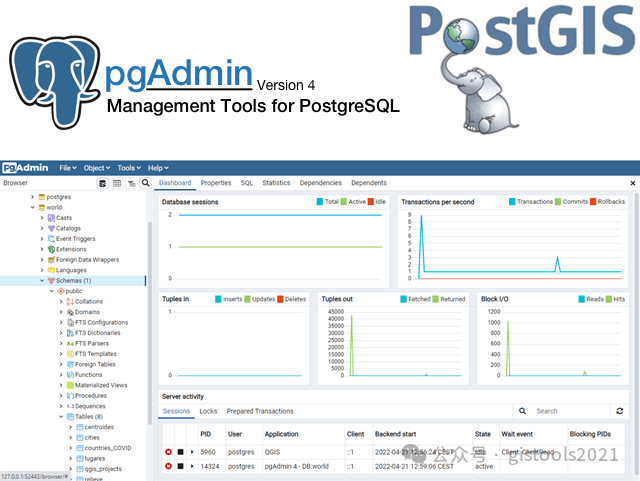
Task: Terminate session for PID 14324
Action: click(168, 466)
